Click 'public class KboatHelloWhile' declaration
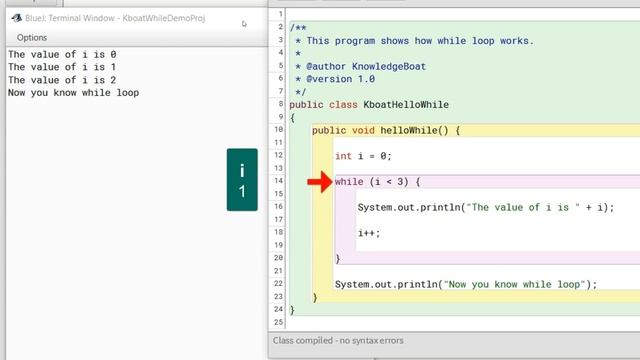Screen dimensions: 640x360 (x=369, y=105)
